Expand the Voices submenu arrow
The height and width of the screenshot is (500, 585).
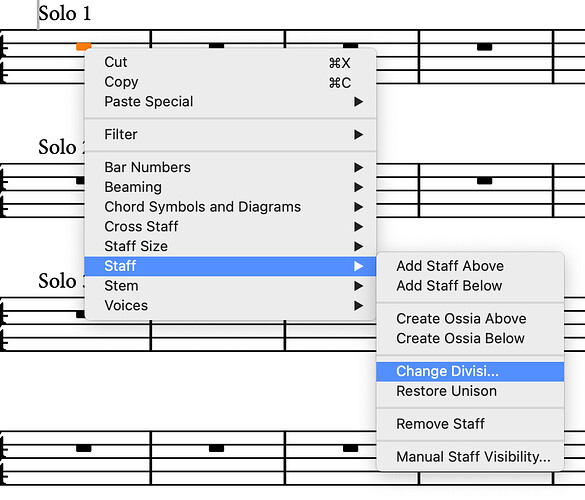click(359, 306)
